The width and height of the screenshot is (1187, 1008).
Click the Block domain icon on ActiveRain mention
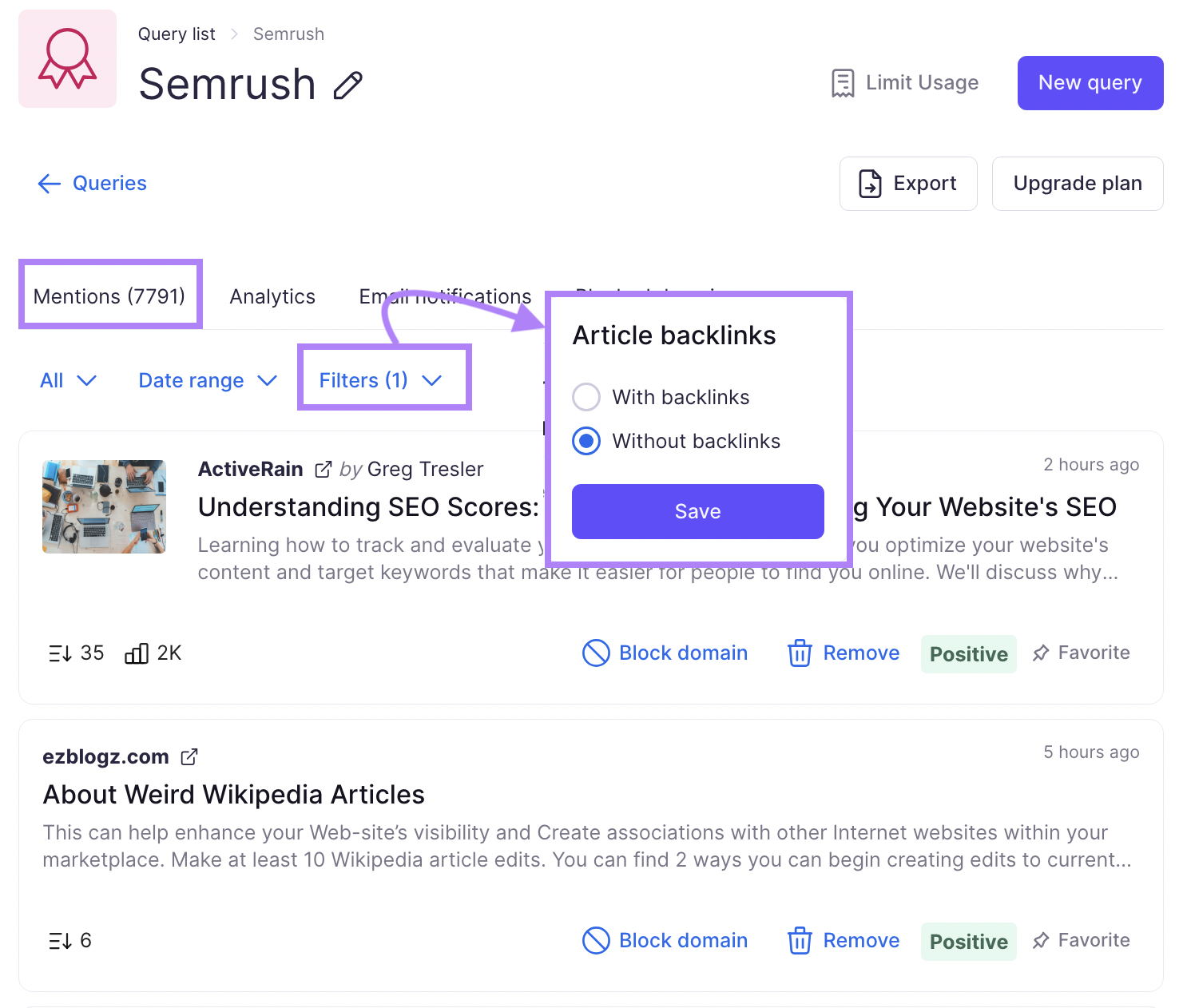tap(595, 653)
